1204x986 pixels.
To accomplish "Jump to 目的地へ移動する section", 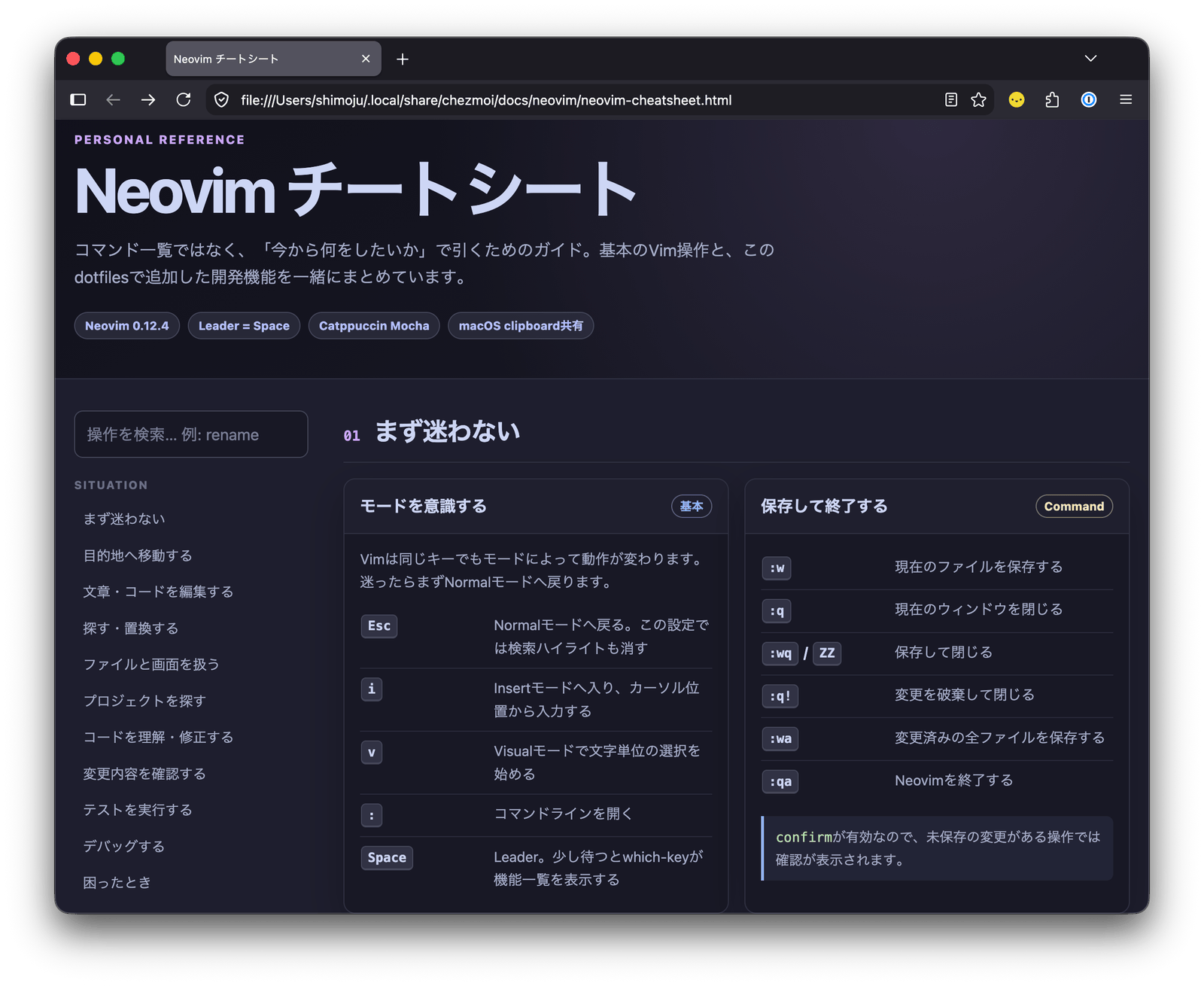I will (x=138, y=555).
